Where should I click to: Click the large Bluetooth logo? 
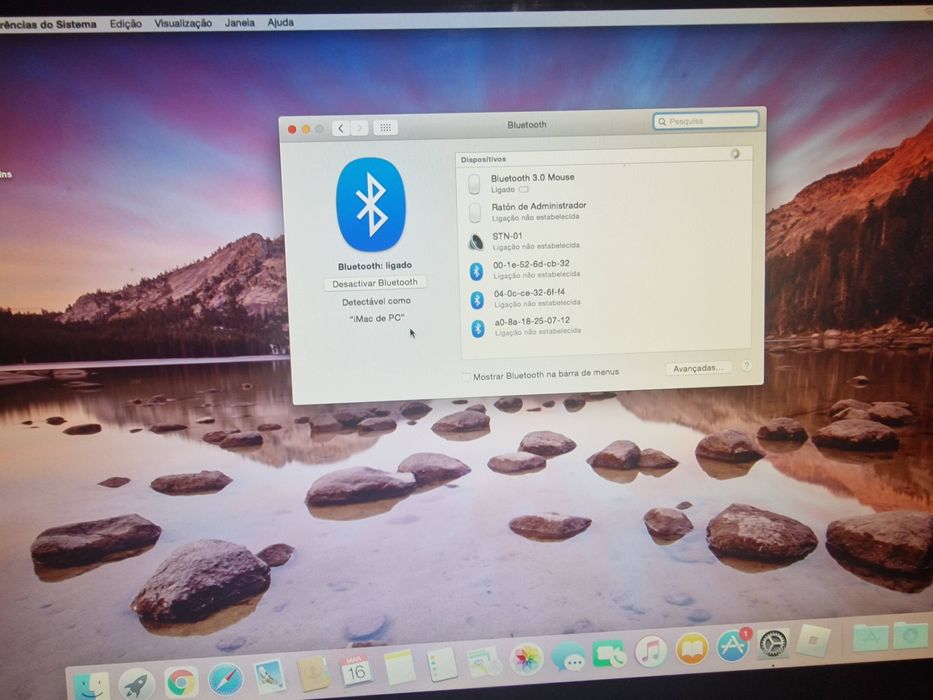point(371,204)
